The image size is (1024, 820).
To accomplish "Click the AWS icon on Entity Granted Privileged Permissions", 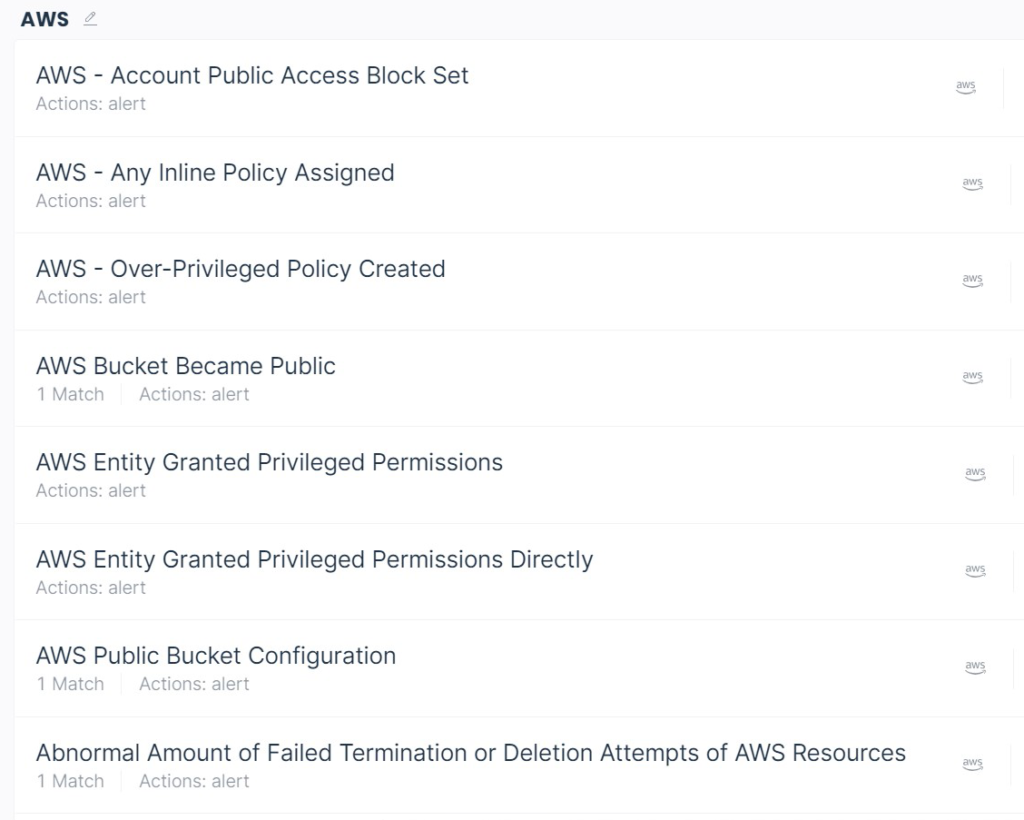I will [x=973, y=474].
